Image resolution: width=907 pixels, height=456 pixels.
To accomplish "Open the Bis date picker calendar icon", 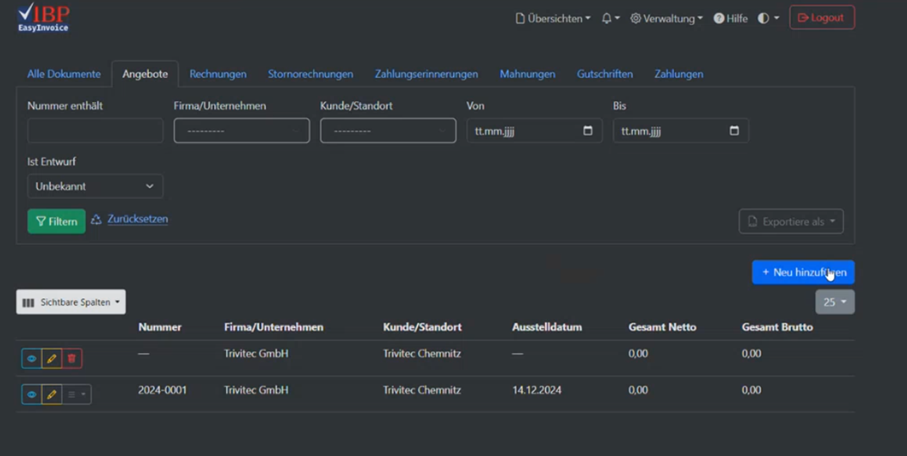I will click(734, 131).
